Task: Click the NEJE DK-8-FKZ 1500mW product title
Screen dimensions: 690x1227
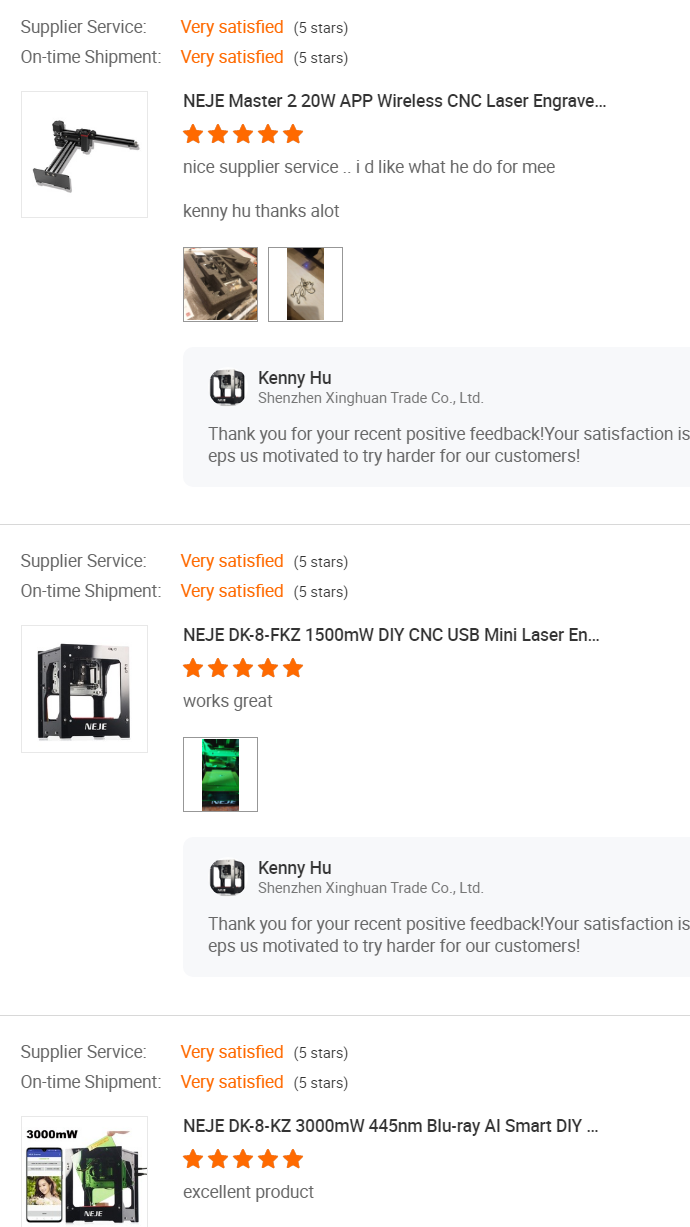Action: [391, 635]
